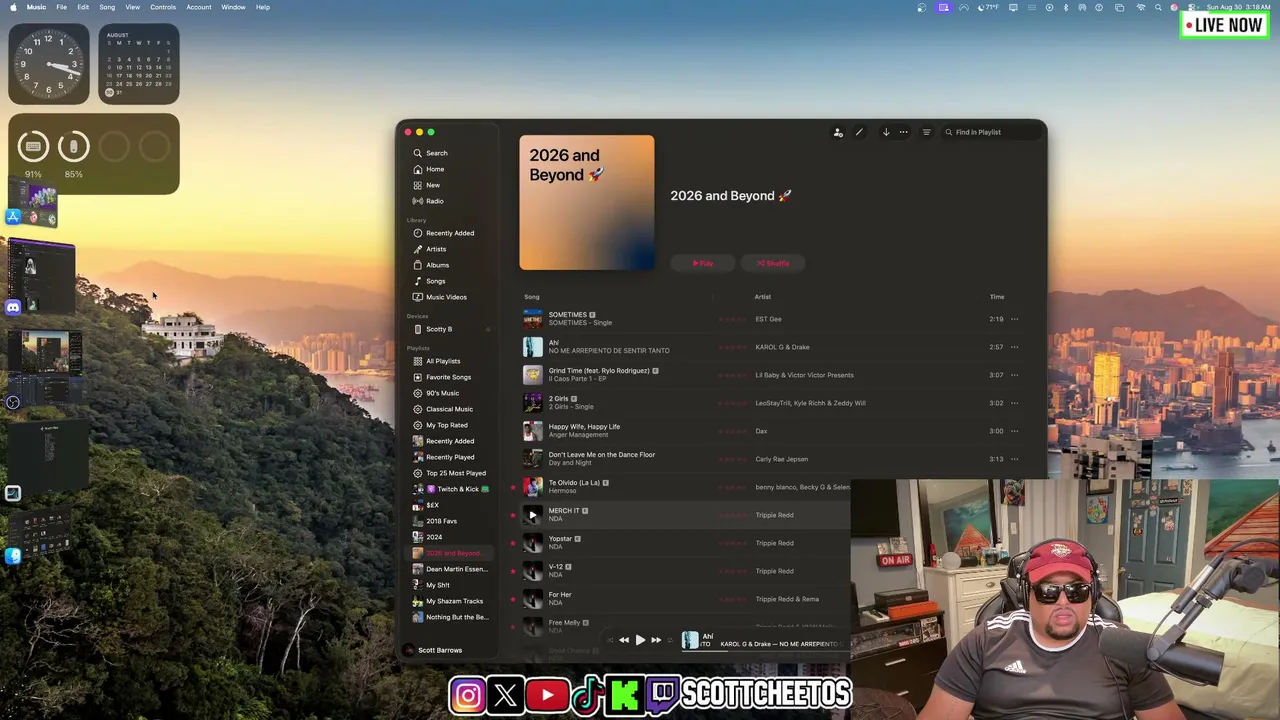Toggle shuffle in the playback controls
1280x720 pixels.
pos(610,640)
